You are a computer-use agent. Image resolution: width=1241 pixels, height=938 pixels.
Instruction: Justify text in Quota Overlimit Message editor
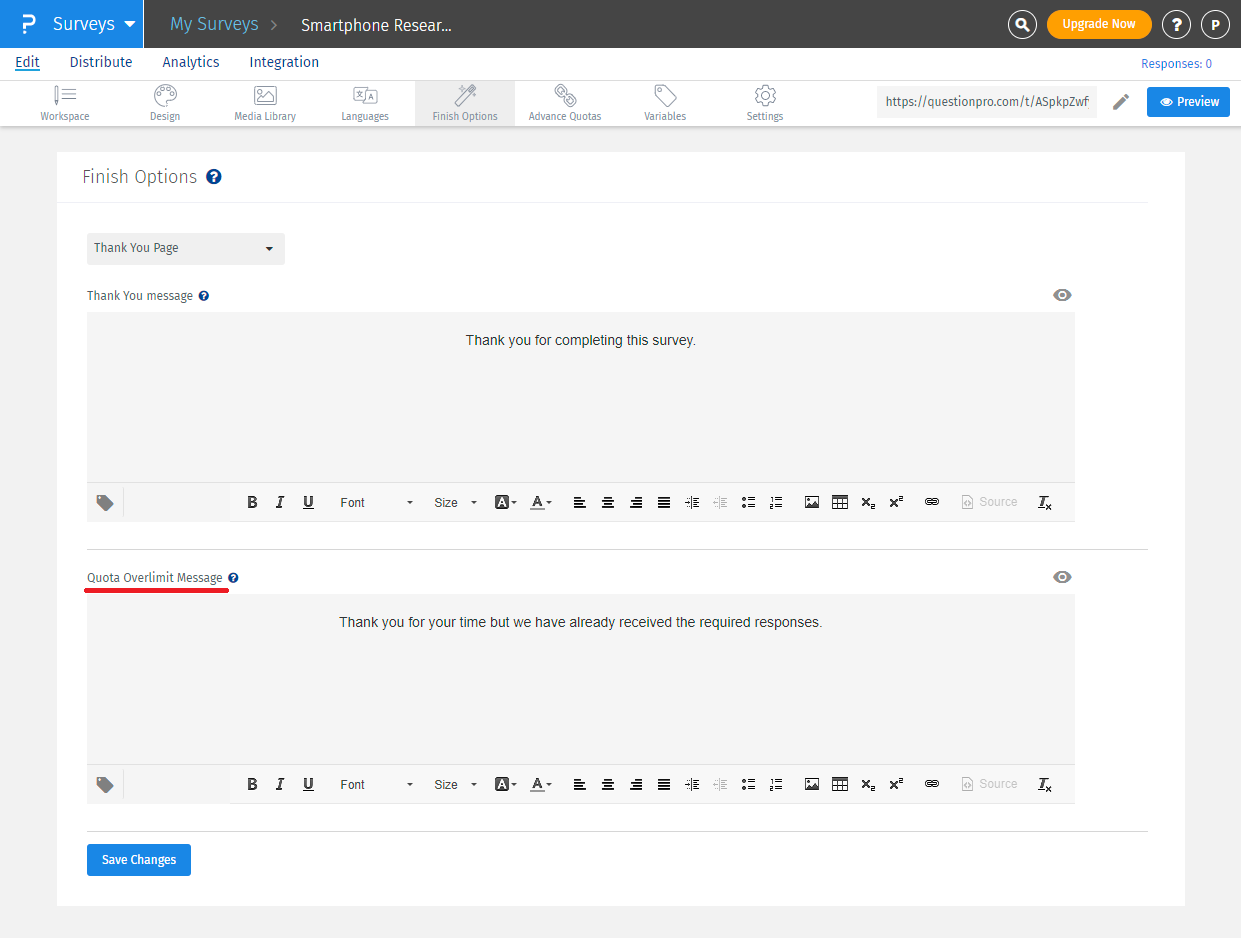[x=664, y=784]
